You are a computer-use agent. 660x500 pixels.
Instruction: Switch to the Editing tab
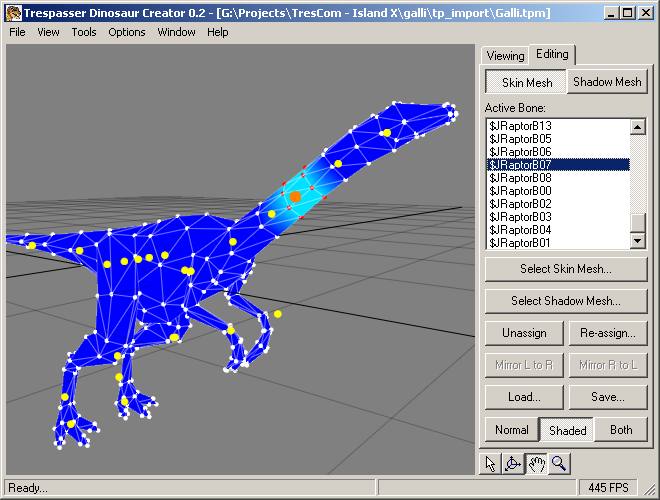click(552, 54)
